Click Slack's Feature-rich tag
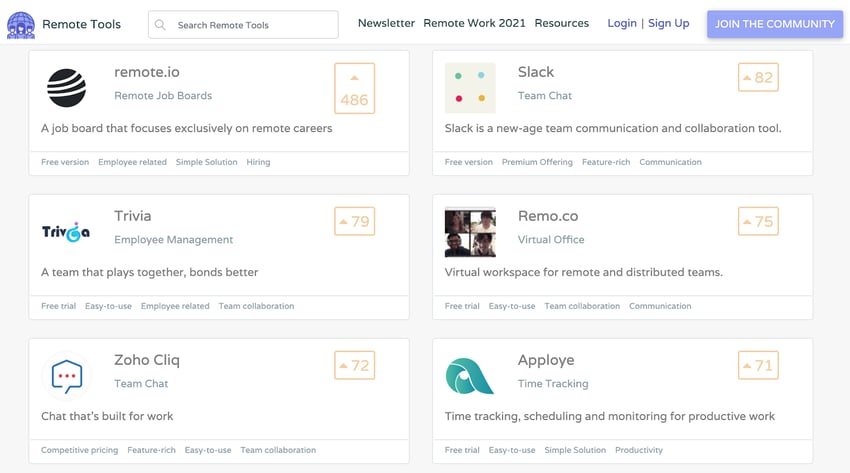 pyautogui.click(x=606, y=162)
